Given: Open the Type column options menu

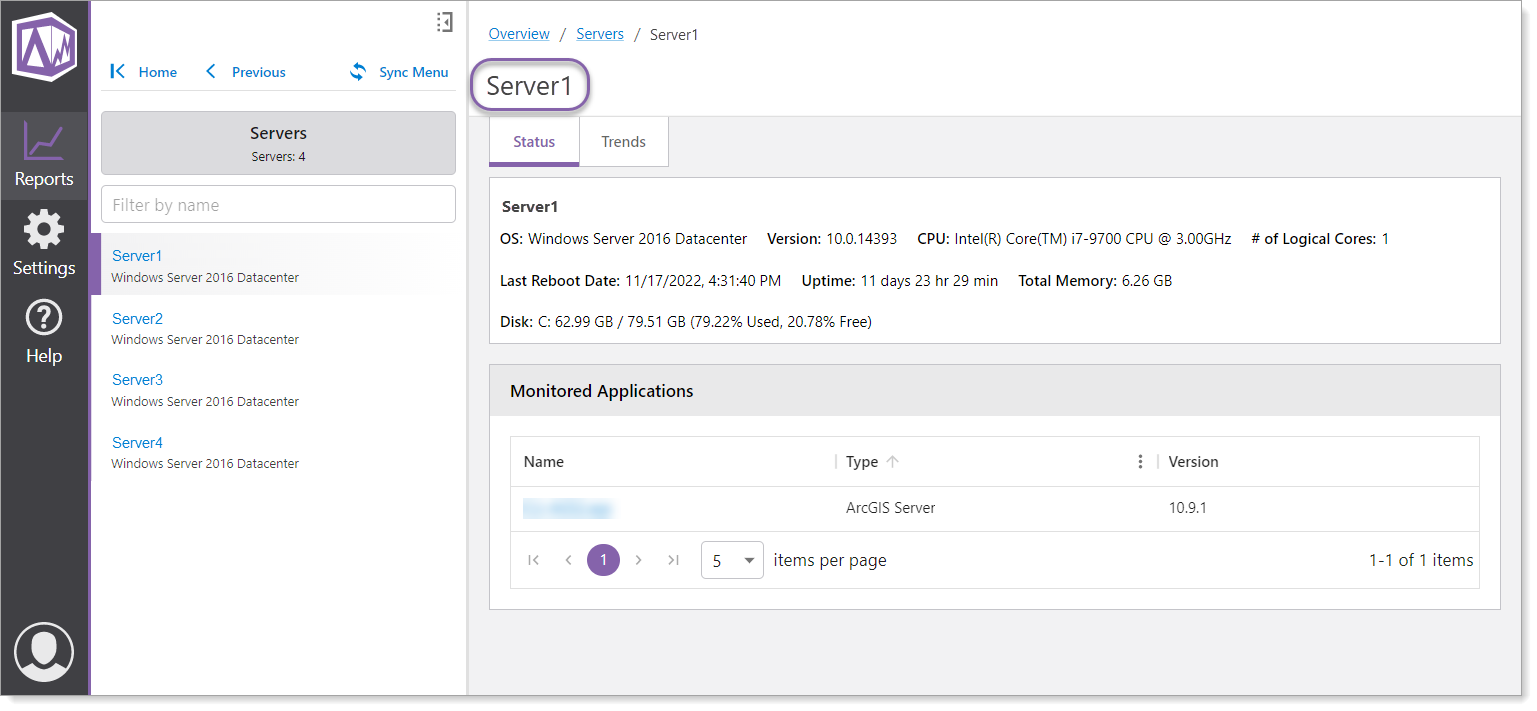Looking at the screenshot, I should (x=1140, y=461).
